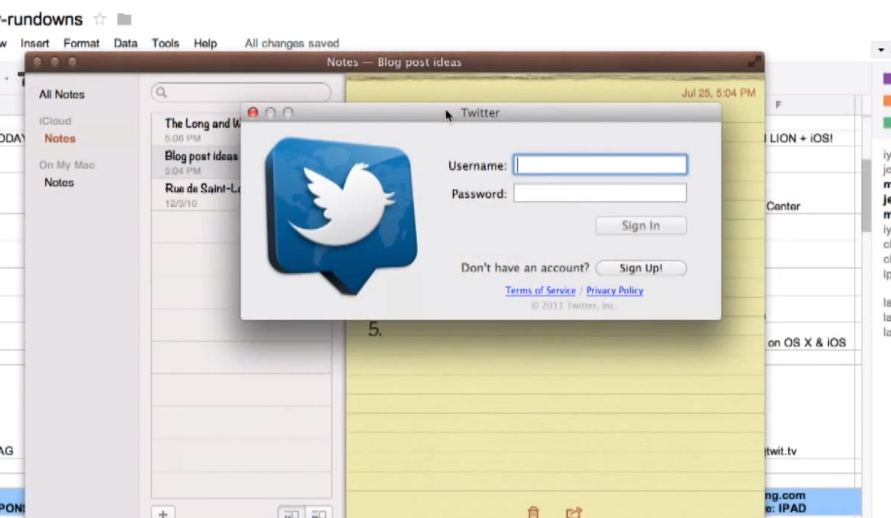The width and height of the screenshot is (891, 518).
Task: Click the 'Center' cell in spreadsheet
Action: coord(783,206)
